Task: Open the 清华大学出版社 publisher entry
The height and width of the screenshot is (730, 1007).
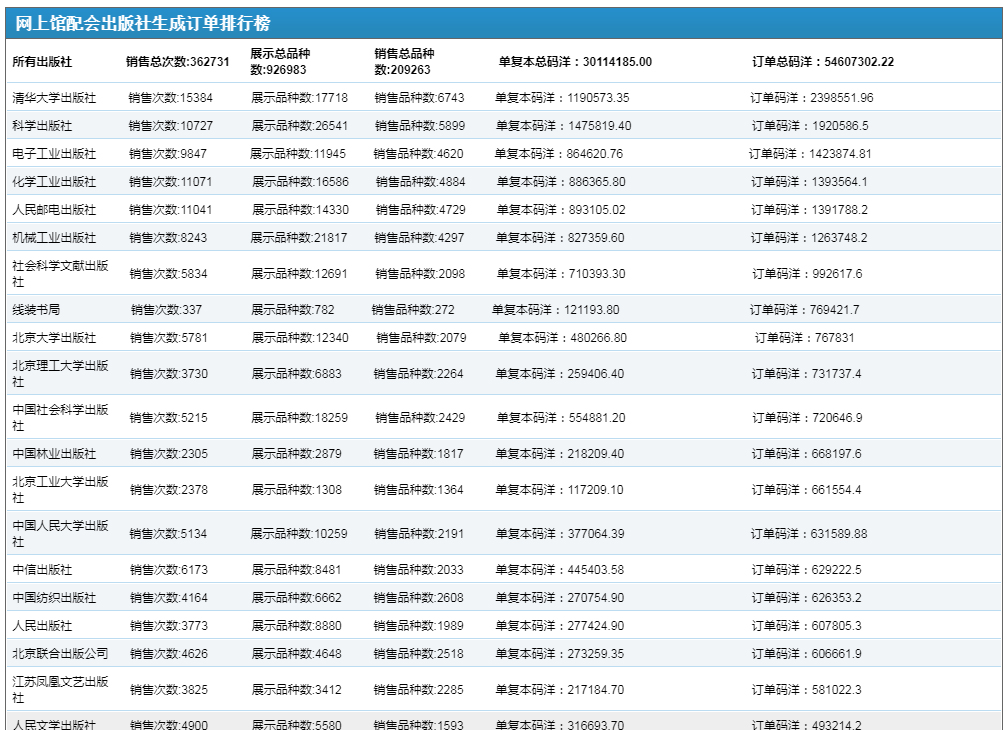Action: [x=54, y=98]
